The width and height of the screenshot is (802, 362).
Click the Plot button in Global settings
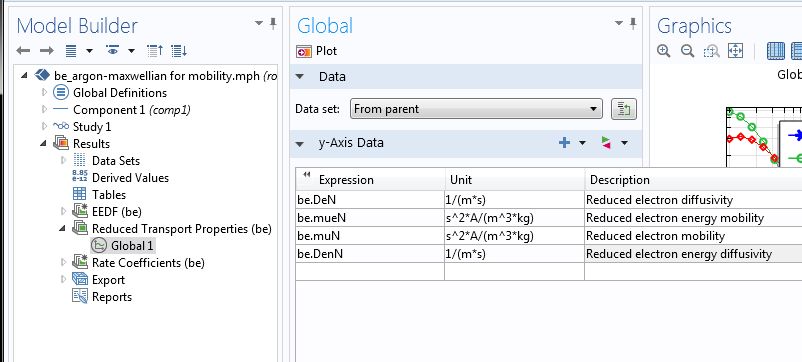pos(317,51)
